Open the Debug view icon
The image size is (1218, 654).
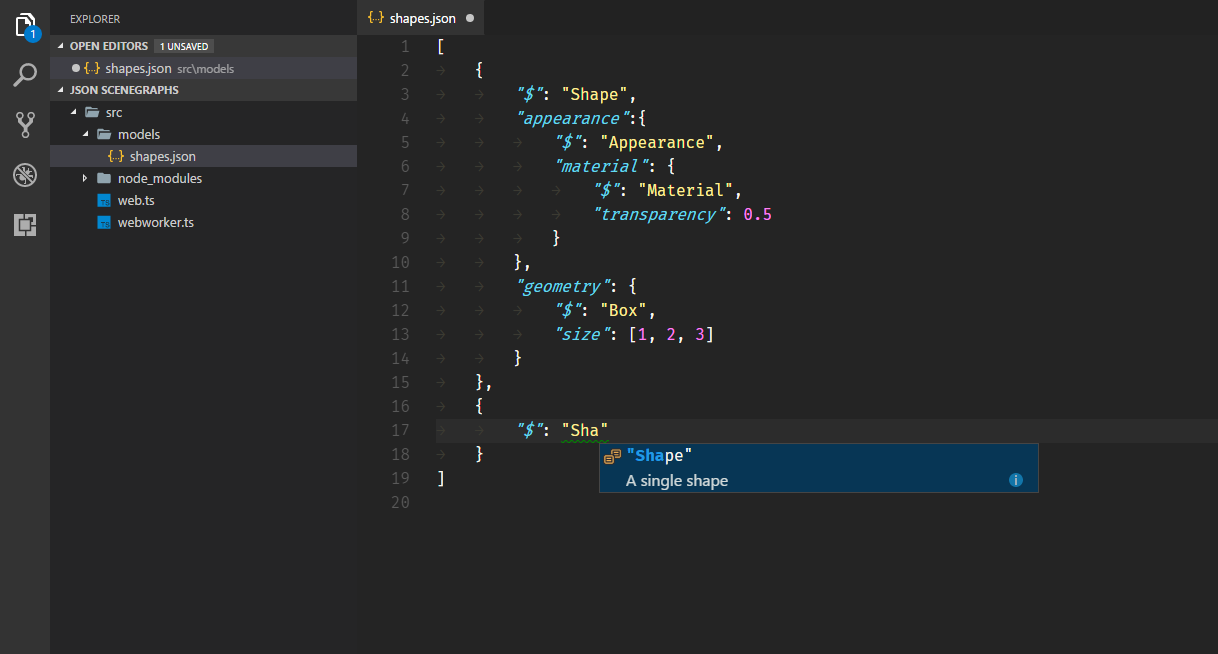[25, 175]
